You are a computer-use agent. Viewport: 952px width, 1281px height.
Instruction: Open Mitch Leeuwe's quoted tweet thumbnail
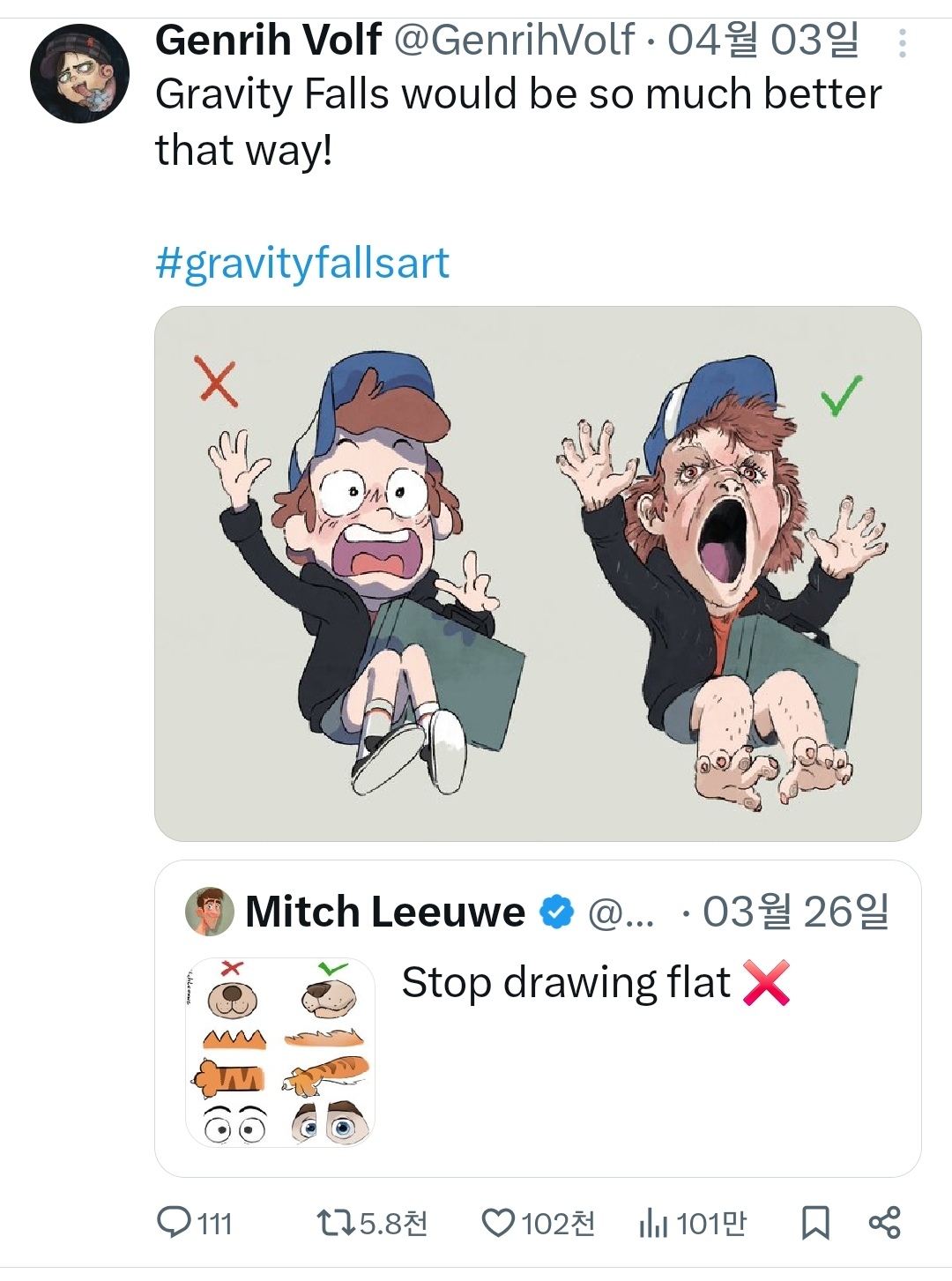pos(280,1052)
